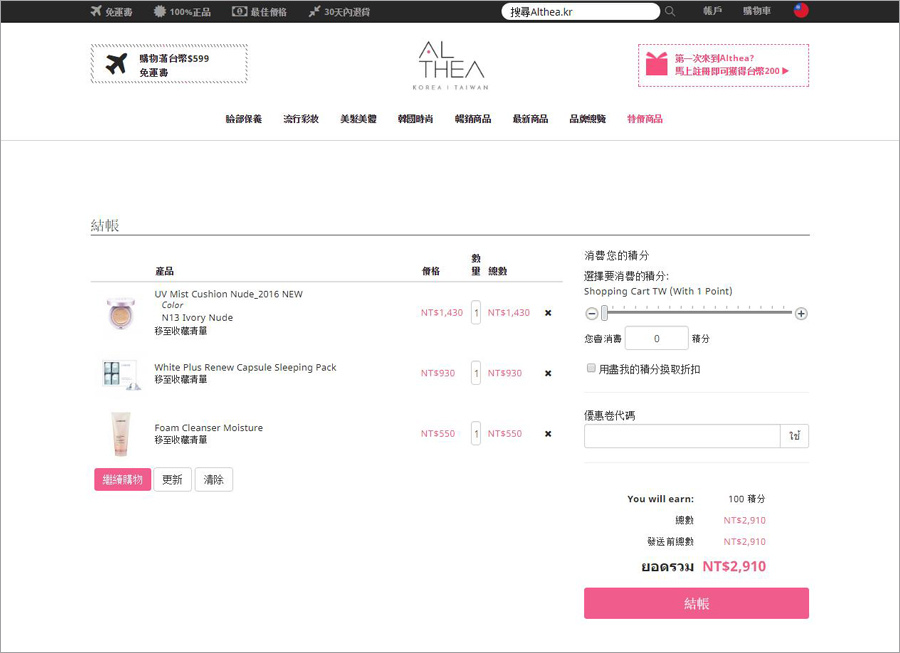Viewport: 900px width, 653px height.
Task: Click the pink 繼續購物 button
Action: point(123,480)
